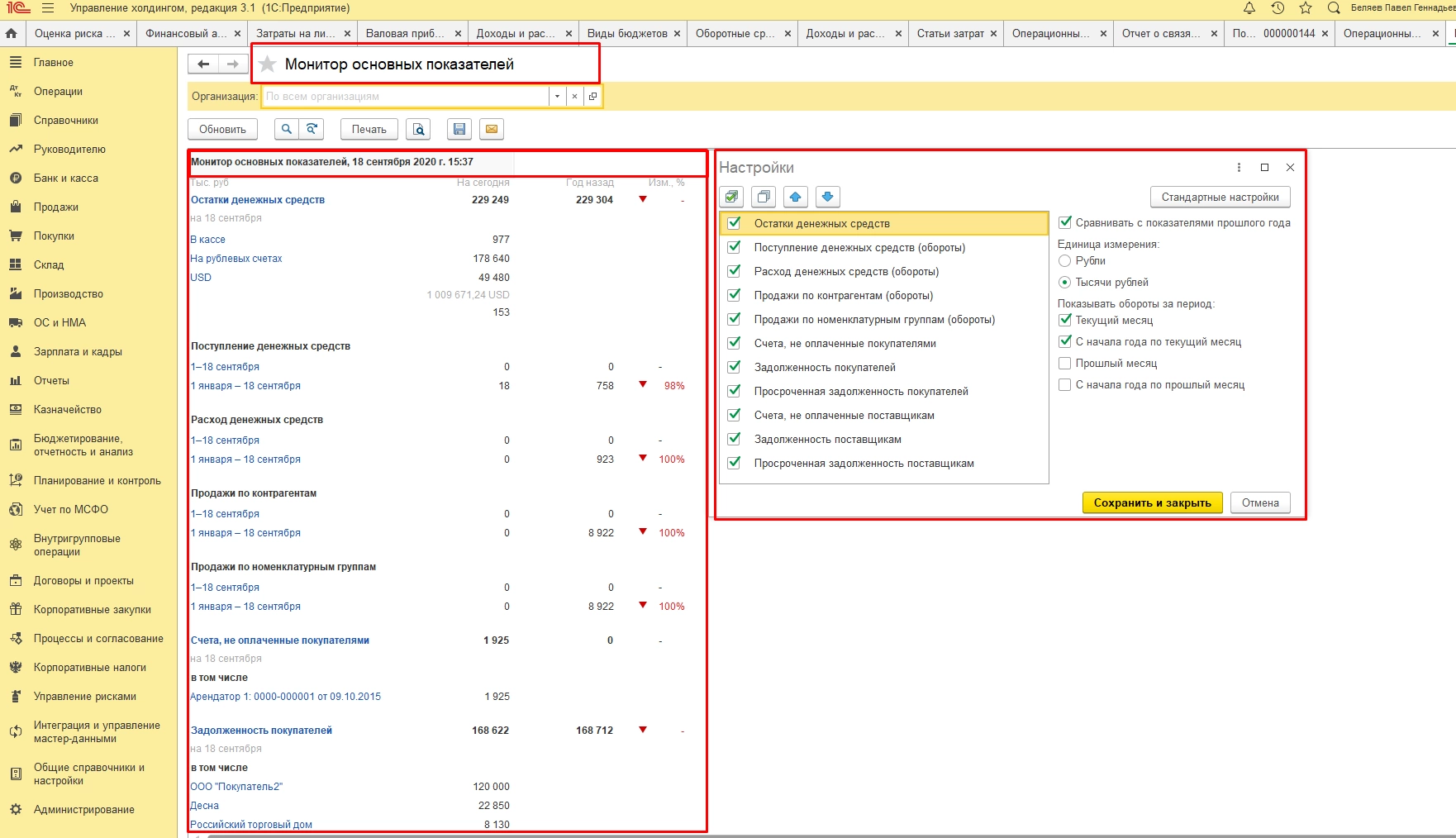Uncheck Задолженность покупателей in settings list
The width and height of the screenshot is (1456, 838).
[x=734, y=367]
